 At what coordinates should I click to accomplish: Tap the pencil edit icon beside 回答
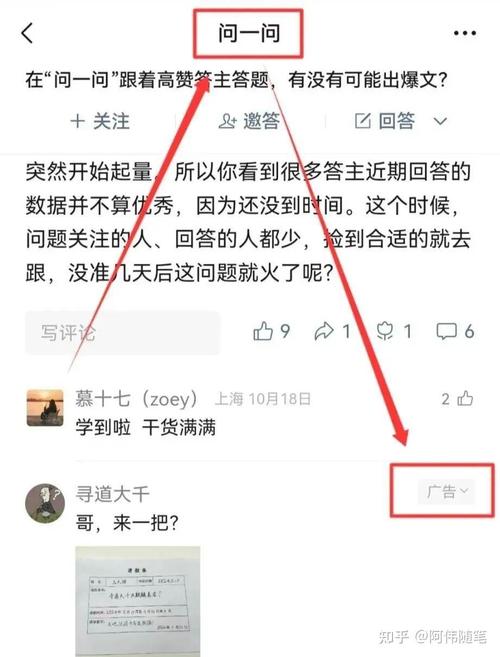(x=363, y=121)
